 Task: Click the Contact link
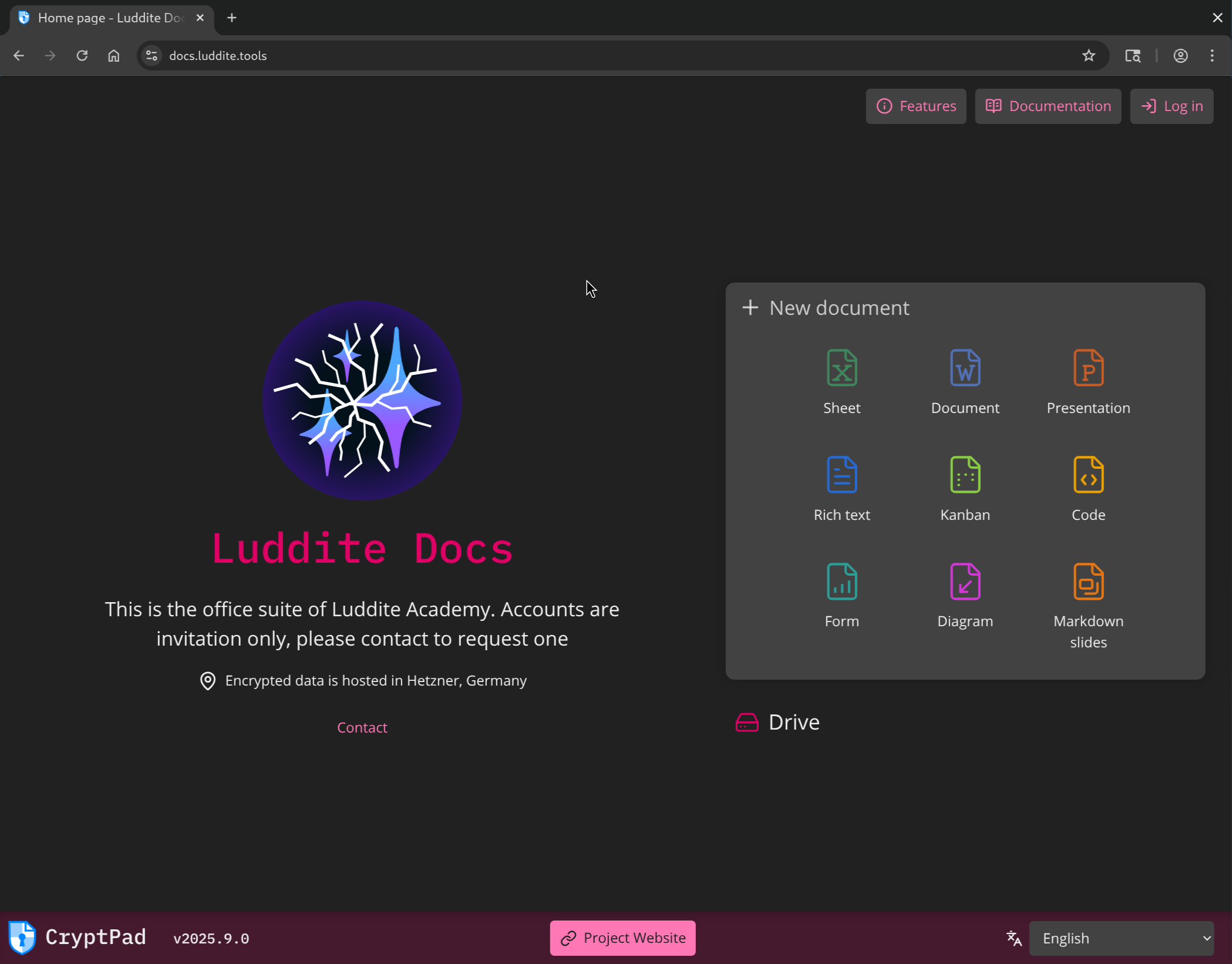[362, 727]
